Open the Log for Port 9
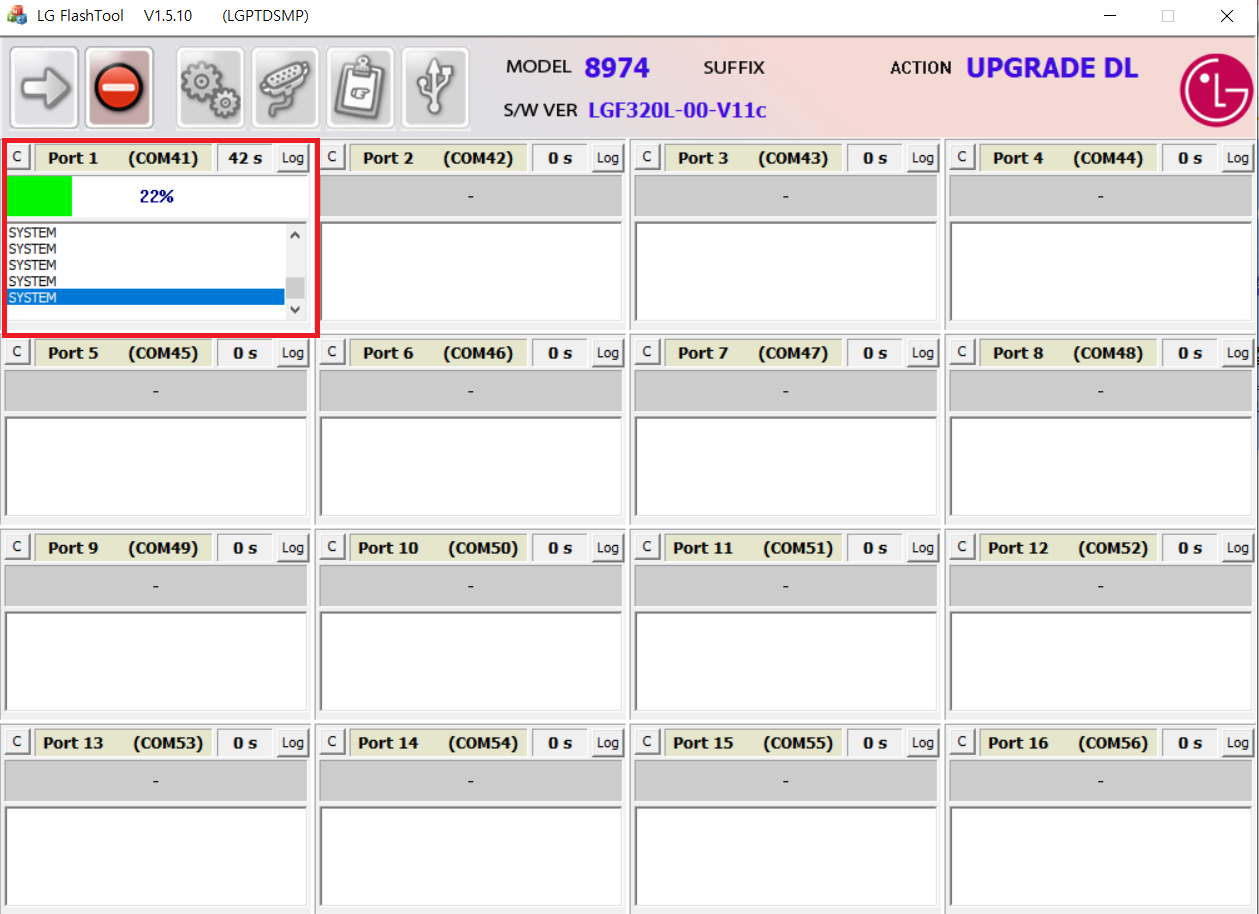Screen dimensions: 1259x914 292,548
